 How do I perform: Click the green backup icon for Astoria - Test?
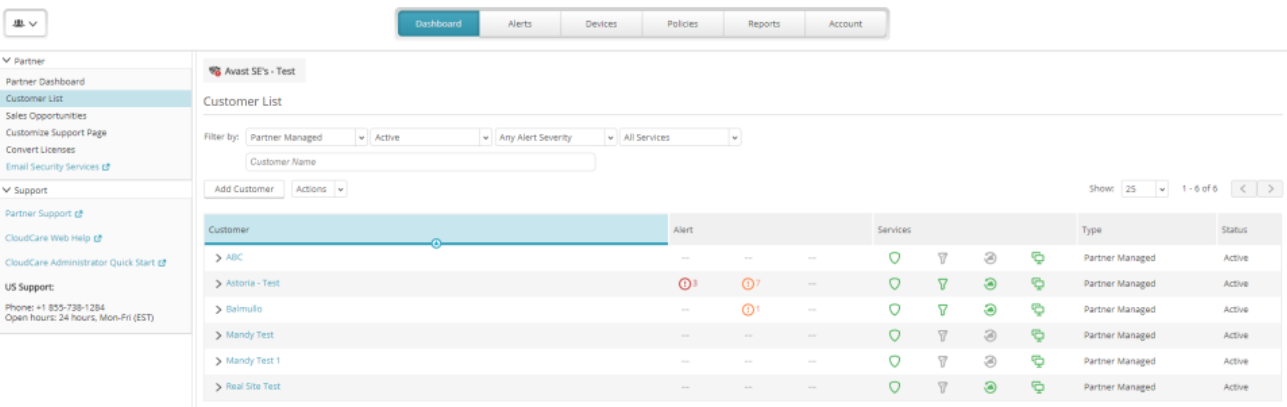990,284
